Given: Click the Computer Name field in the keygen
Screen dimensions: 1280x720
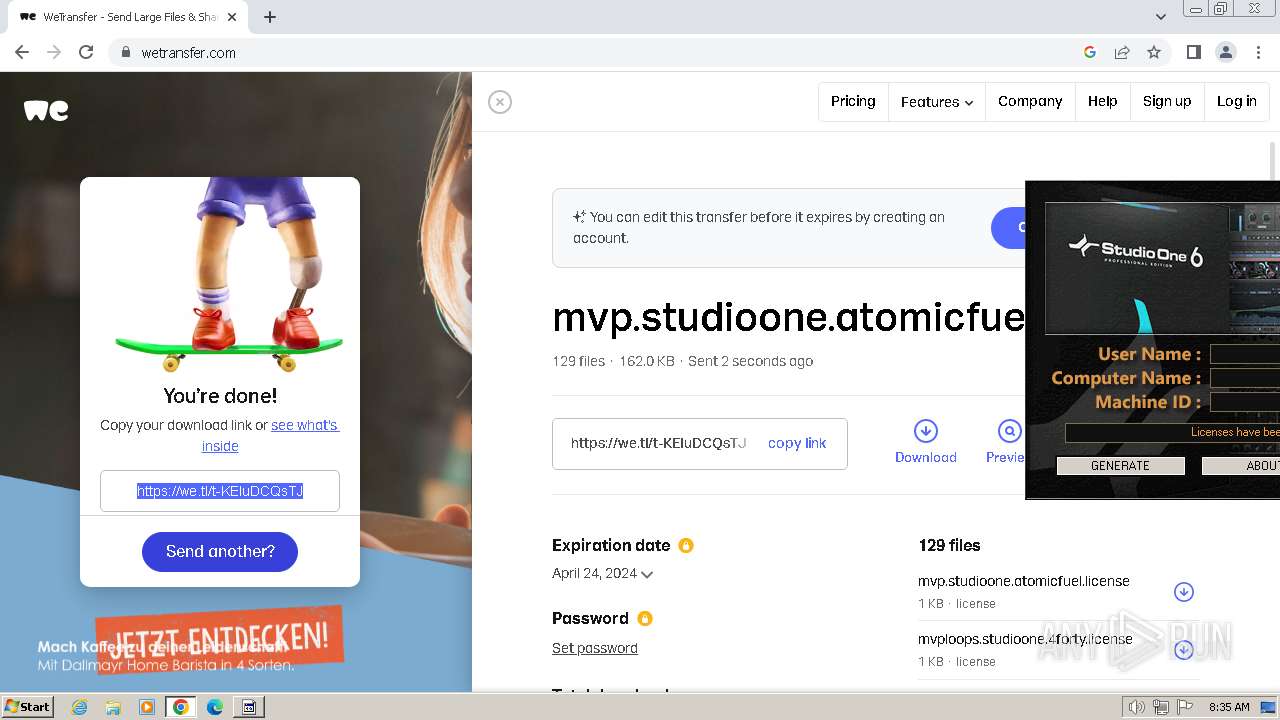Looking at the screenshot, I should click(x=1245, y=378).
